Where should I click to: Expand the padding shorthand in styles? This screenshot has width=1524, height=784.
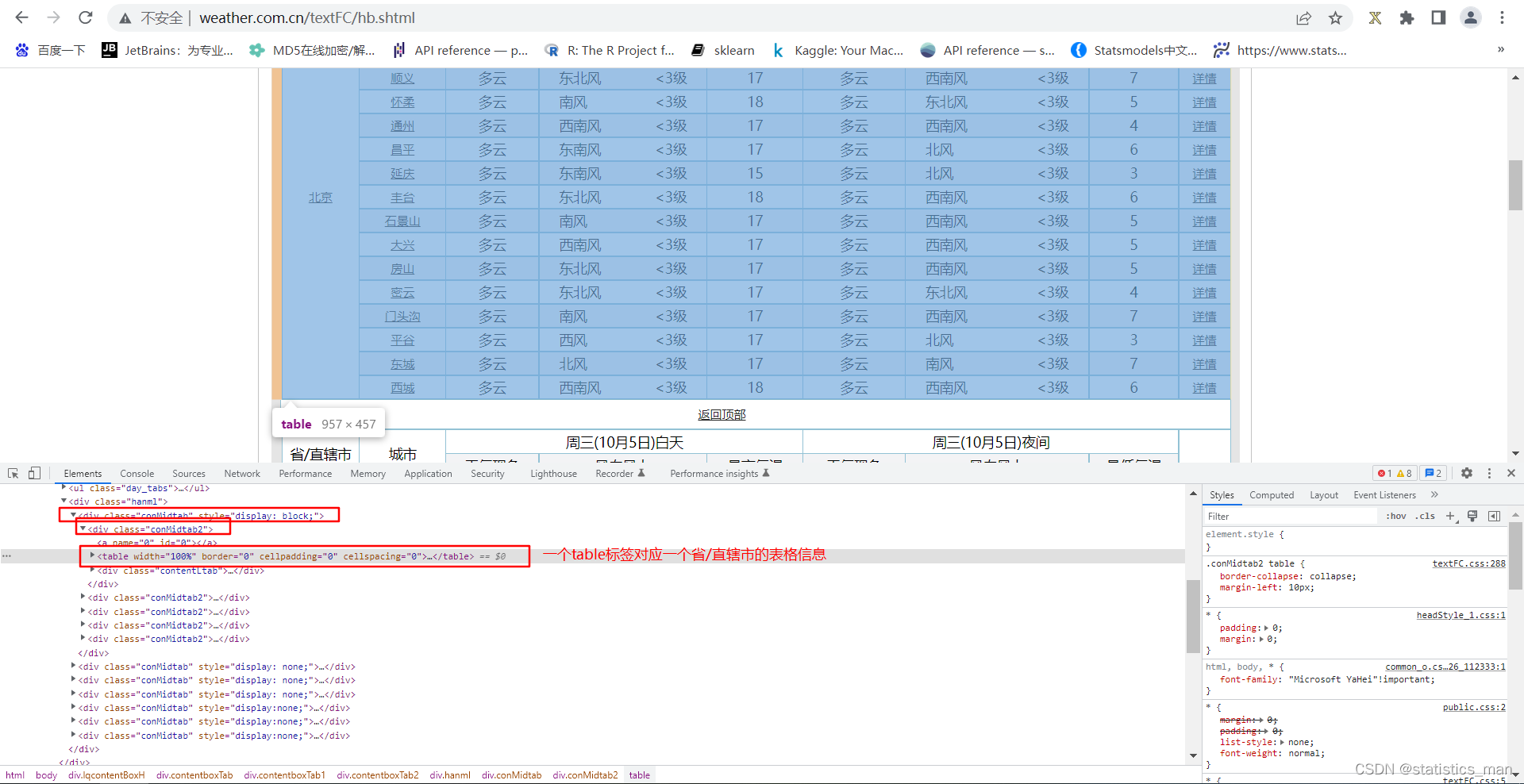click(1266, 628)
